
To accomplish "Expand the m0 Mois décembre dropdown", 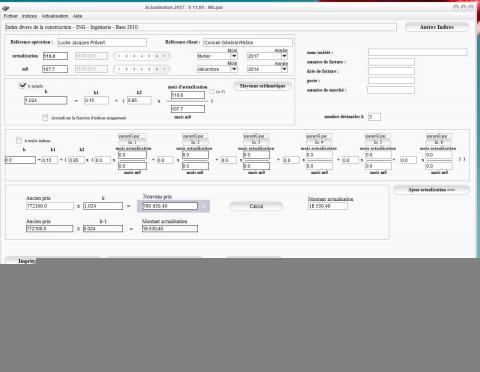I will point(217,69).
